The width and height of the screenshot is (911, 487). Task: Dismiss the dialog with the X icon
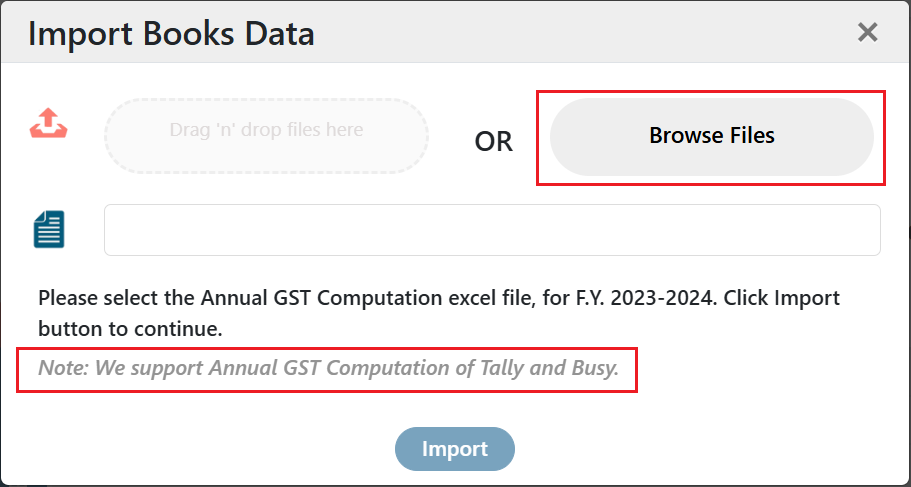867,33
